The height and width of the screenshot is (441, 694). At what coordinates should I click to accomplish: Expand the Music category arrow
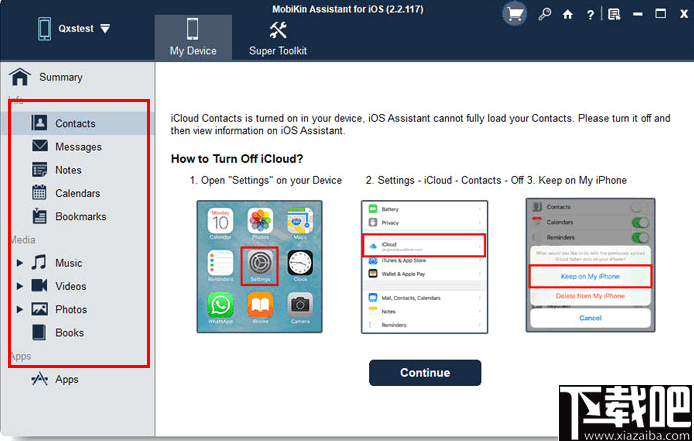[x=19, y=263]
